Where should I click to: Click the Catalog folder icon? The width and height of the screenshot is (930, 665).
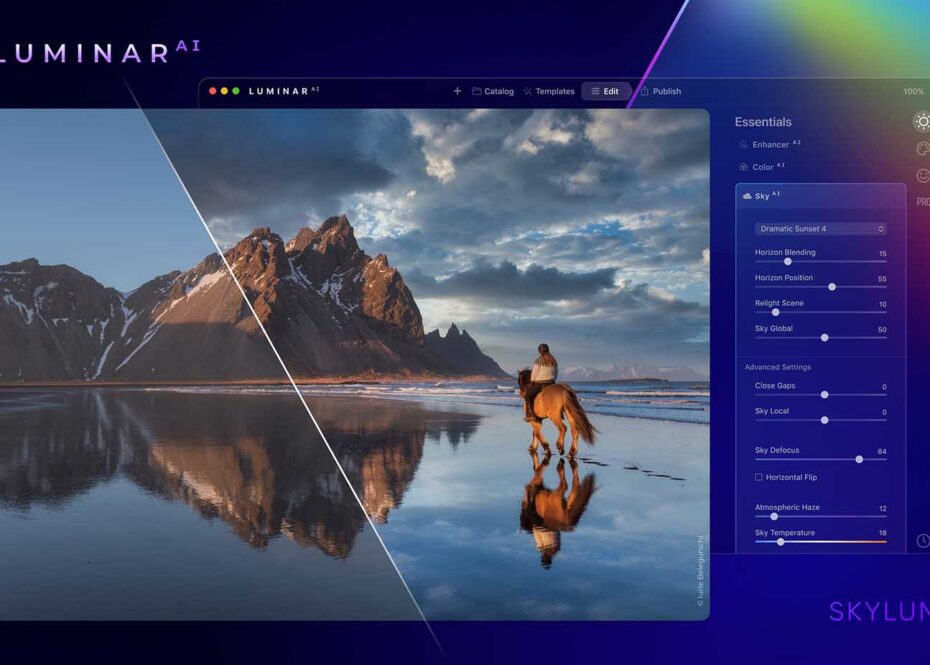(x=476, y=91)
